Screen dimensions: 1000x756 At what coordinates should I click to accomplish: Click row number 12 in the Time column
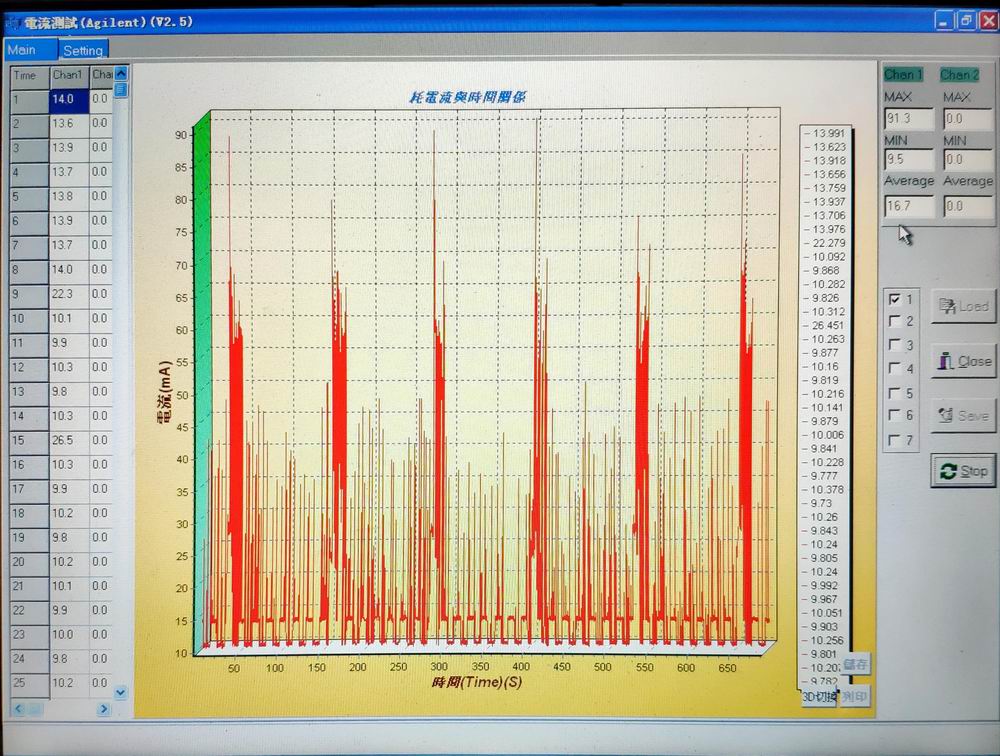click(29, 367)
